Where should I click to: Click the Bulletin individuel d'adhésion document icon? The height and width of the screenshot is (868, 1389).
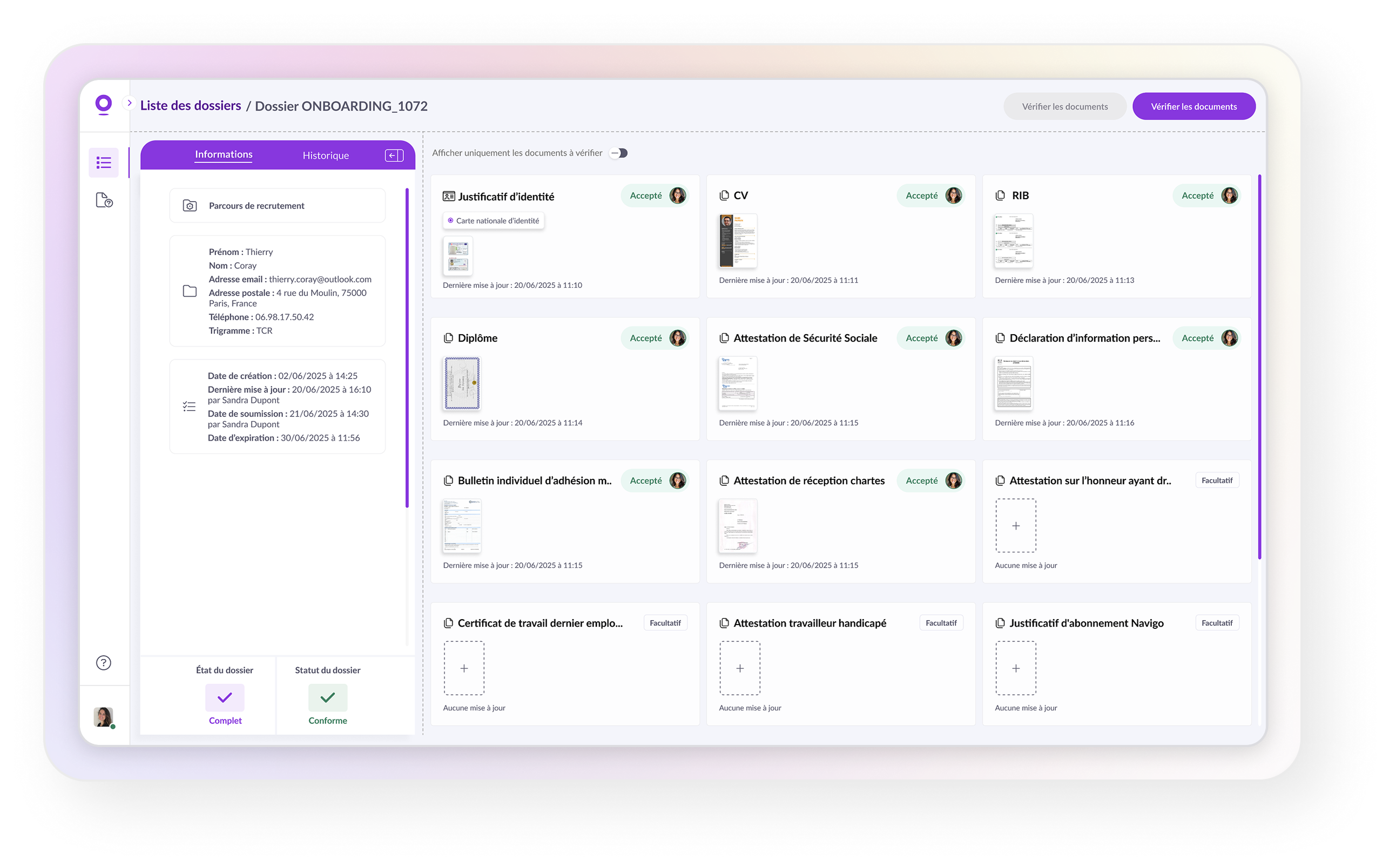click(448, 480)
